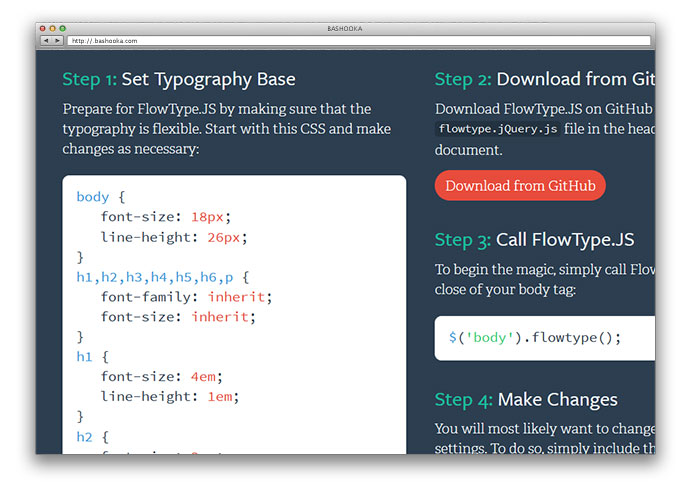
Task: Click the $('body').flowtype(); code snippet
Action: [534, 338]
